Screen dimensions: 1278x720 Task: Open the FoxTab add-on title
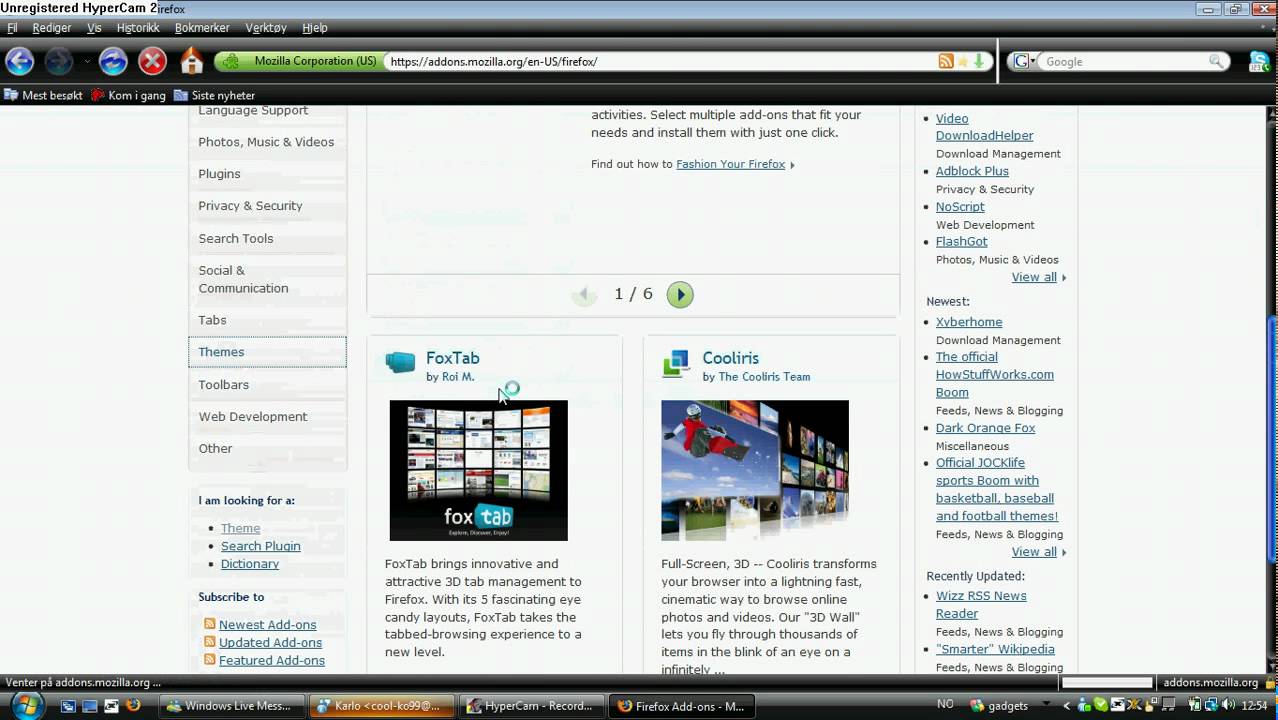pyautogui.click(x=452, y=357)
